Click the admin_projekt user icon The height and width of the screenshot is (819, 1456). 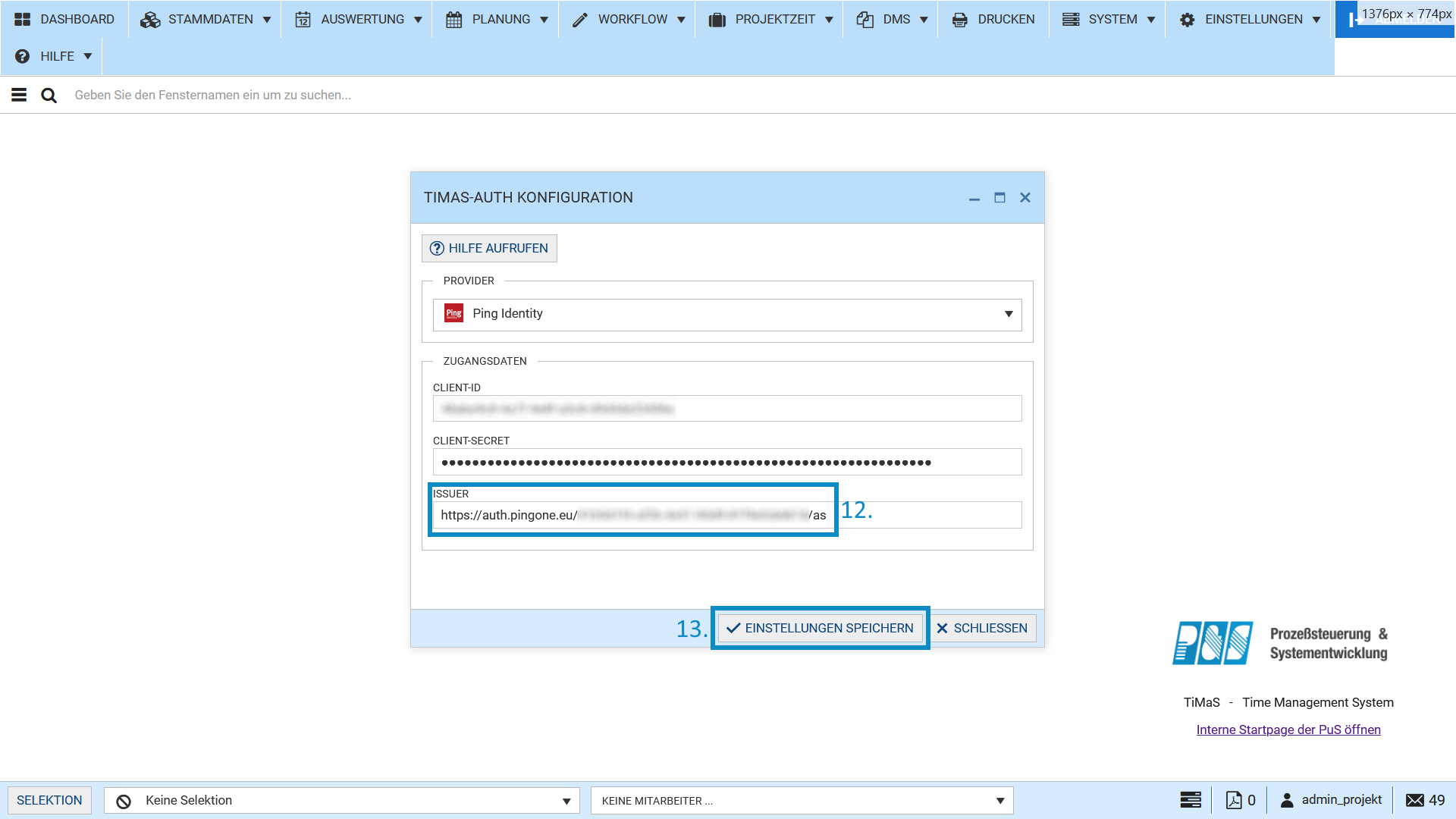[x=1287, y=800]
